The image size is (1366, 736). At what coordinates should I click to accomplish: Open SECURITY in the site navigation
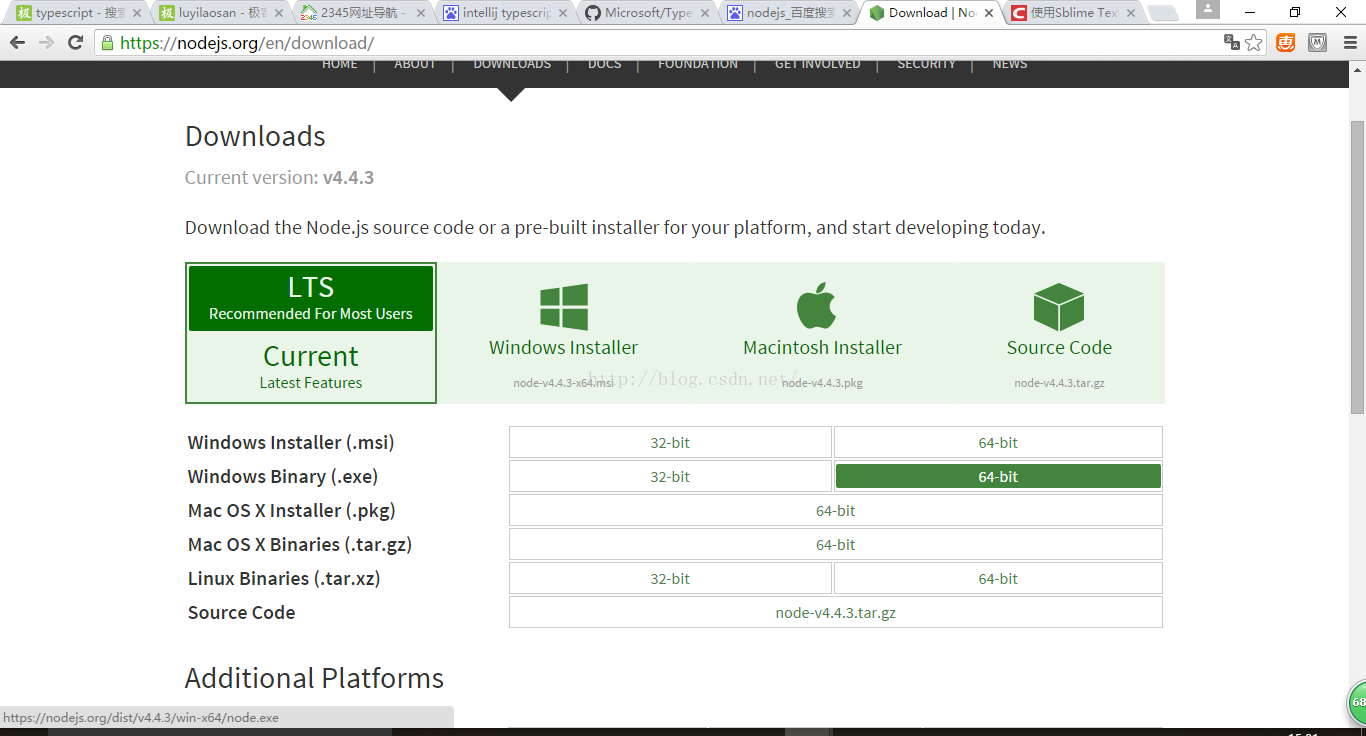click(x=926, y=64)
